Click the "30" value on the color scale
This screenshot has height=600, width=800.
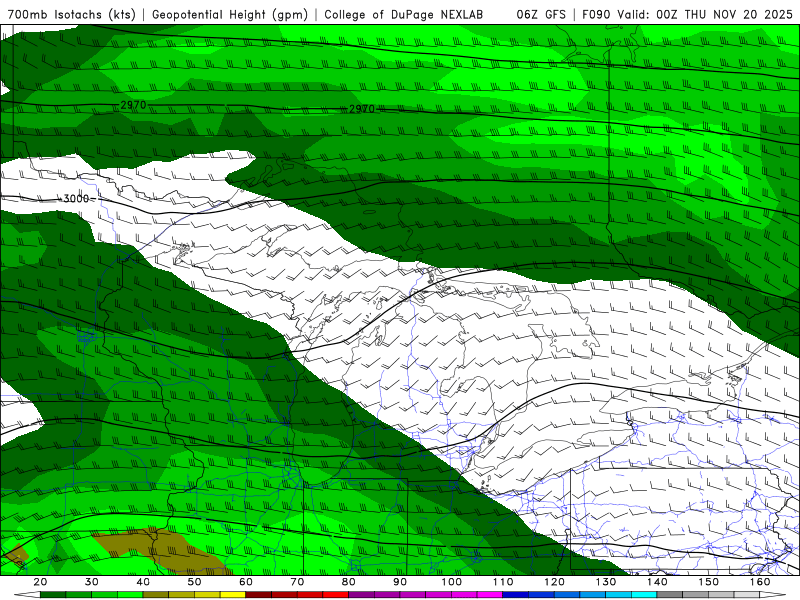92,582
